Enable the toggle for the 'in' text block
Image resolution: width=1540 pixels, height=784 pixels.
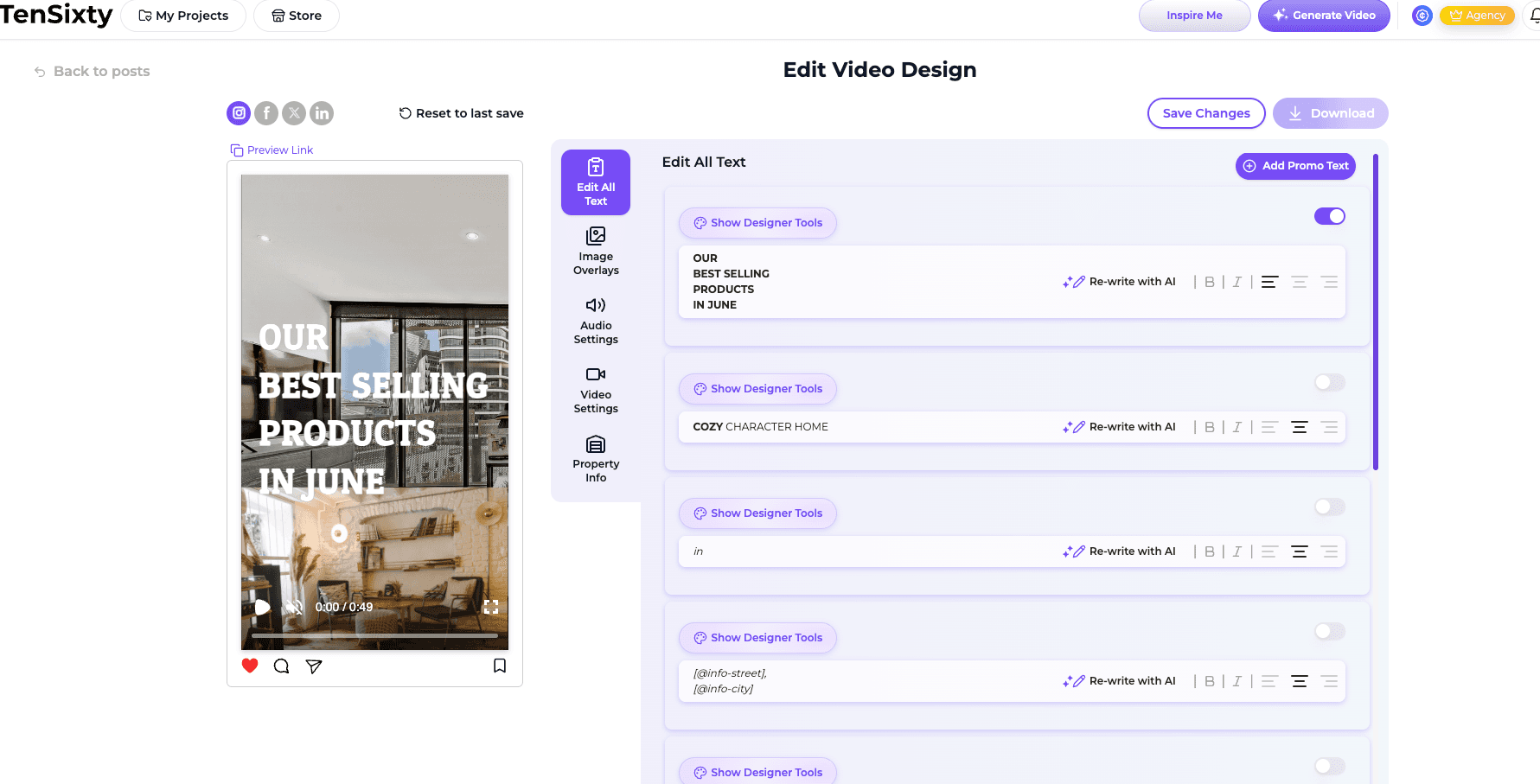click(1330, 507)
